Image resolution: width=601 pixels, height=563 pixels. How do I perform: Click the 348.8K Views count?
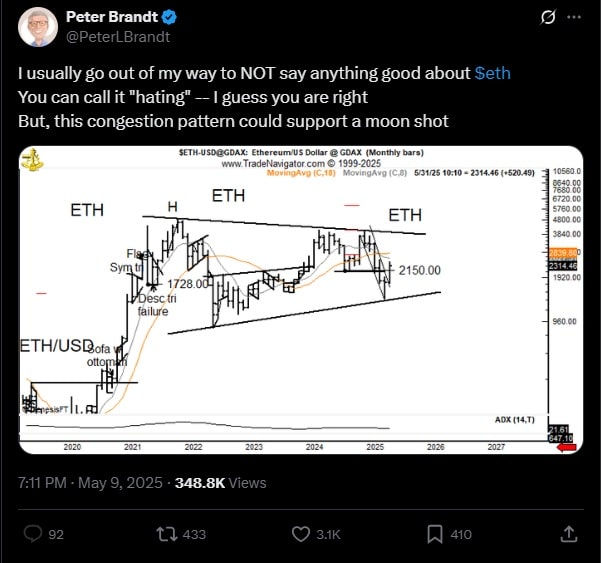(221, 483)
